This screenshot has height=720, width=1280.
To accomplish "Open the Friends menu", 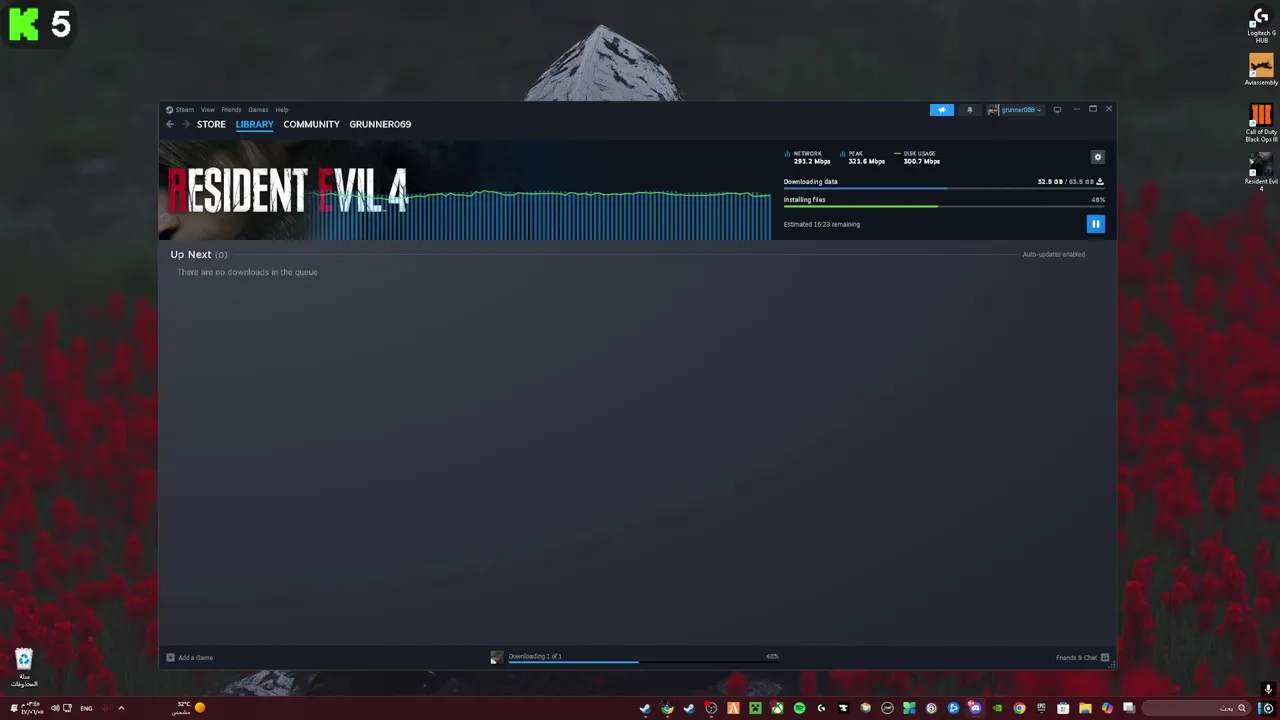I will (x=231, y=110).
